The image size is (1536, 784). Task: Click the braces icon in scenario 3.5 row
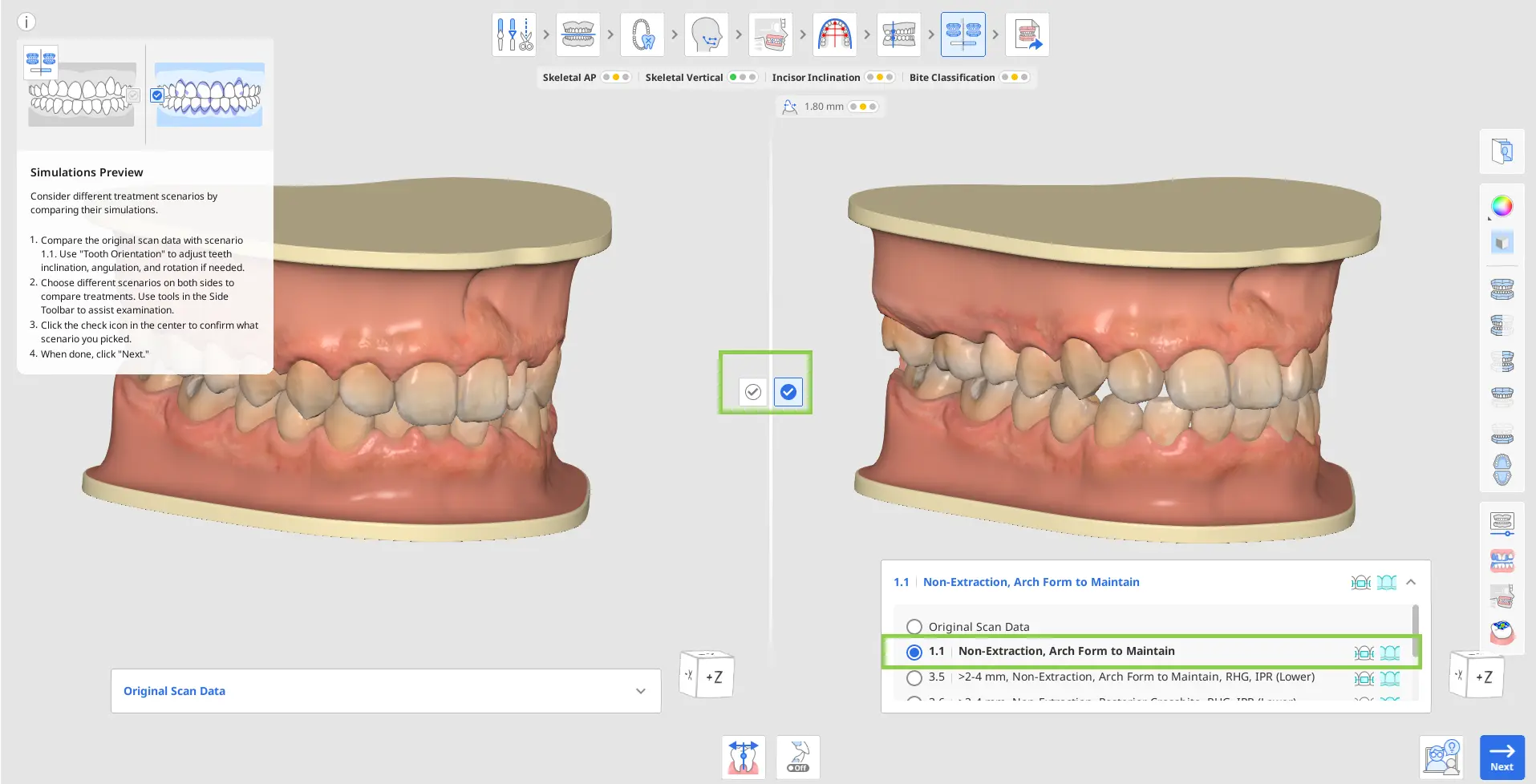[1364, 678]
